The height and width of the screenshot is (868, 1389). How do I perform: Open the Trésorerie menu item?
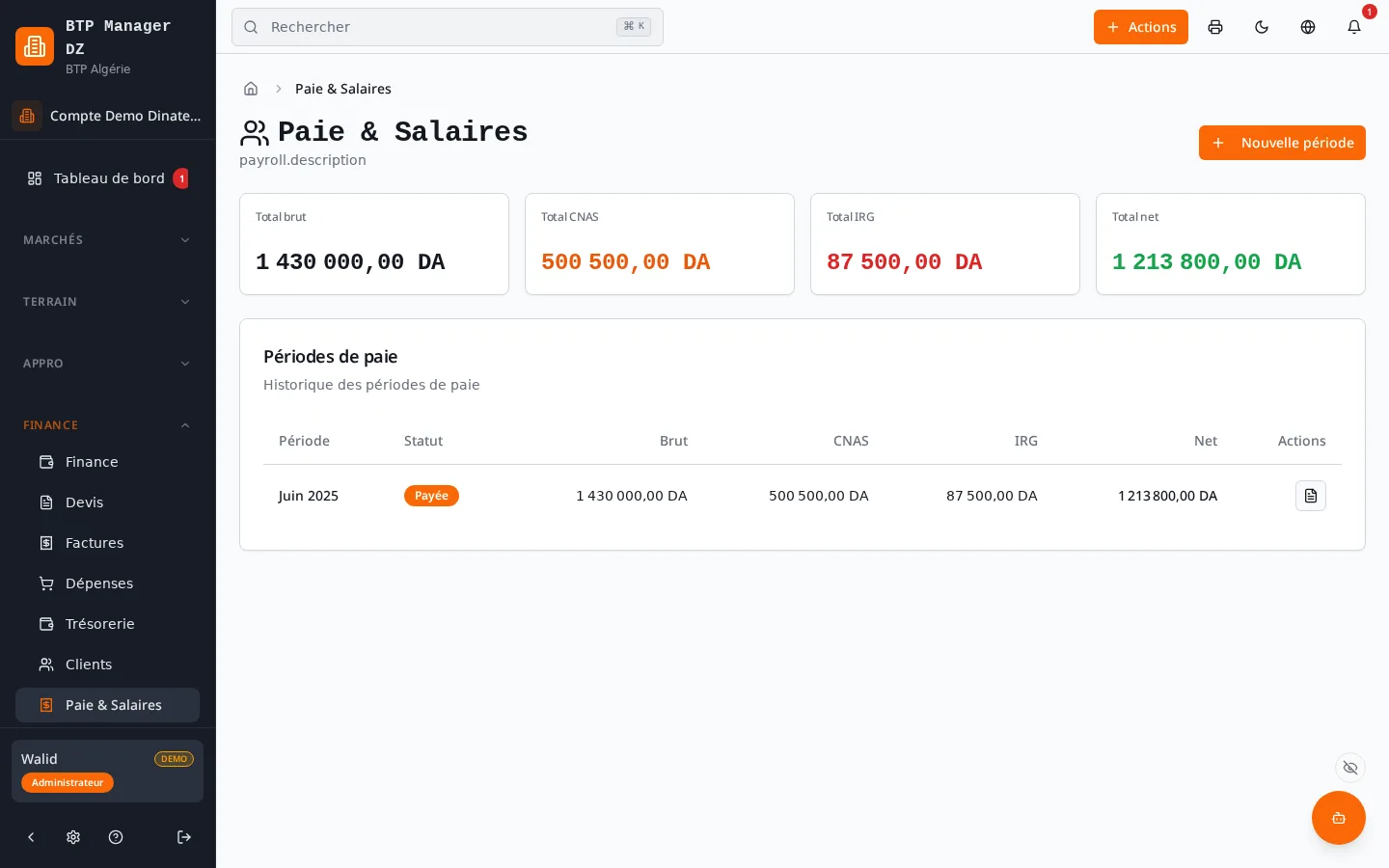coord(107,624)
